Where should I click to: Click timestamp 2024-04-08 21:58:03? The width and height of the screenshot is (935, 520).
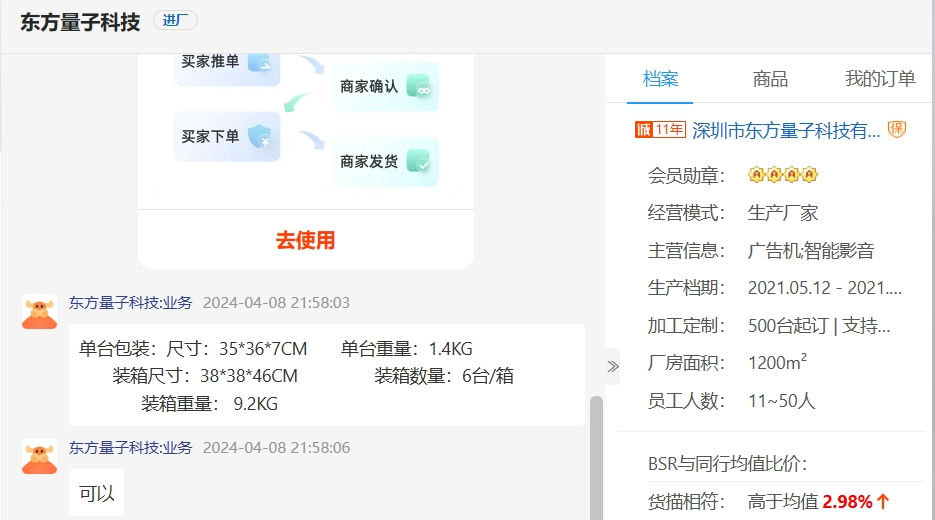click(276, 303)
